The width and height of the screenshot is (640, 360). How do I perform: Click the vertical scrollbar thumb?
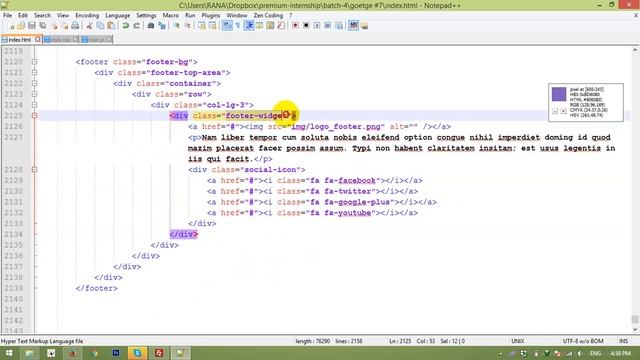[x=635, y=319]
